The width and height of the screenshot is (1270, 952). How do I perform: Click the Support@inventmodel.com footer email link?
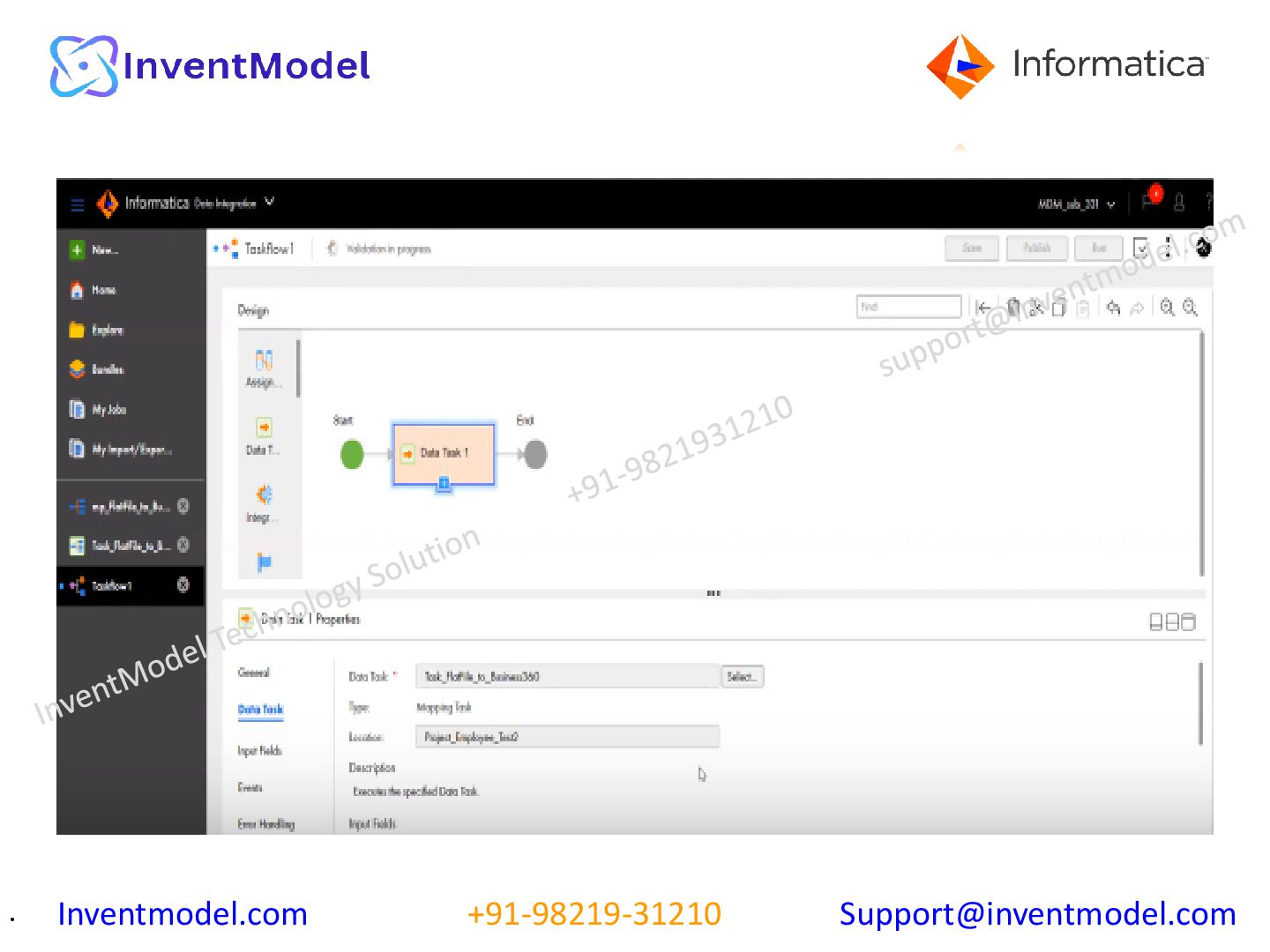1038,915
